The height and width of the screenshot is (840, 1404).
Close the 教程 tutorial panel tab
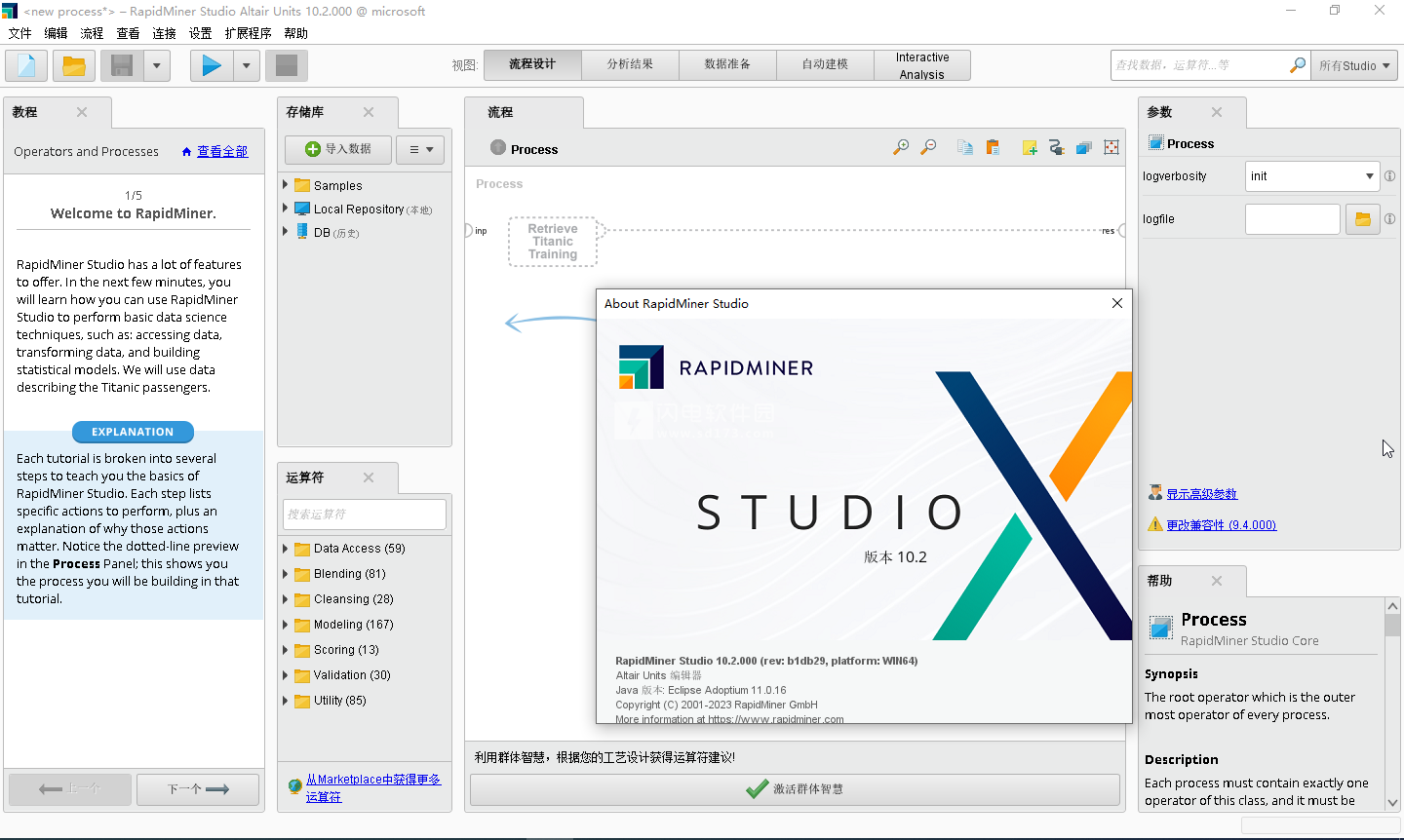click(82, 112)
